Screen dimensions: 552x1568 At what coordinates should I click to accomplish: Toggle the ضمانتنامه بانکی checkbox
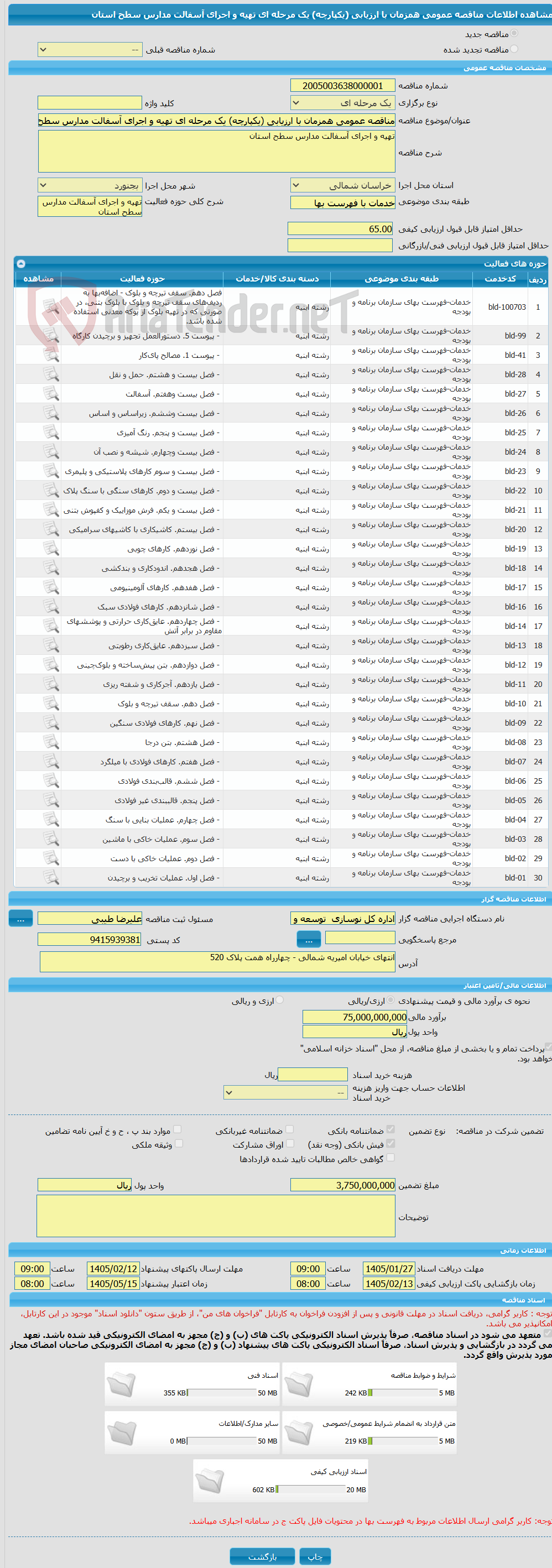[390, 1129]
